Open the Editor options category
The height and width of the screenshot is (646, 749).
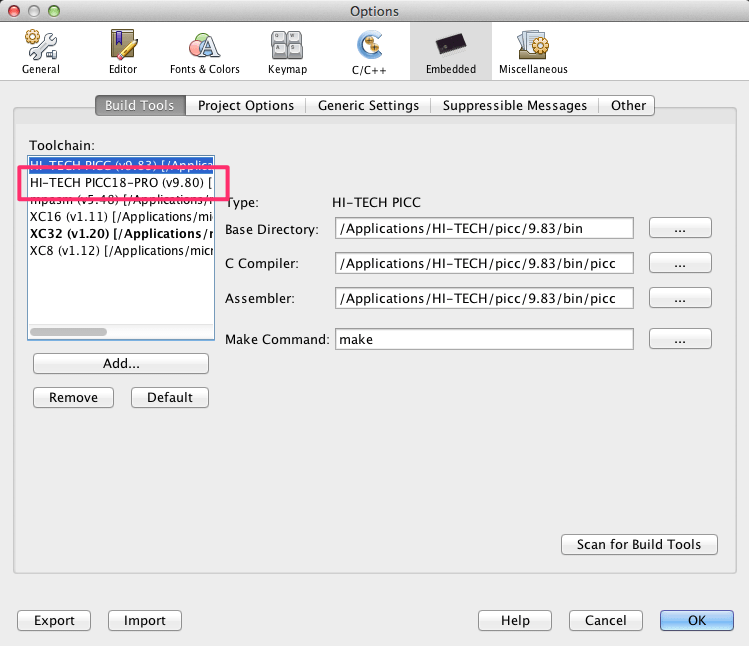(122, 52)
